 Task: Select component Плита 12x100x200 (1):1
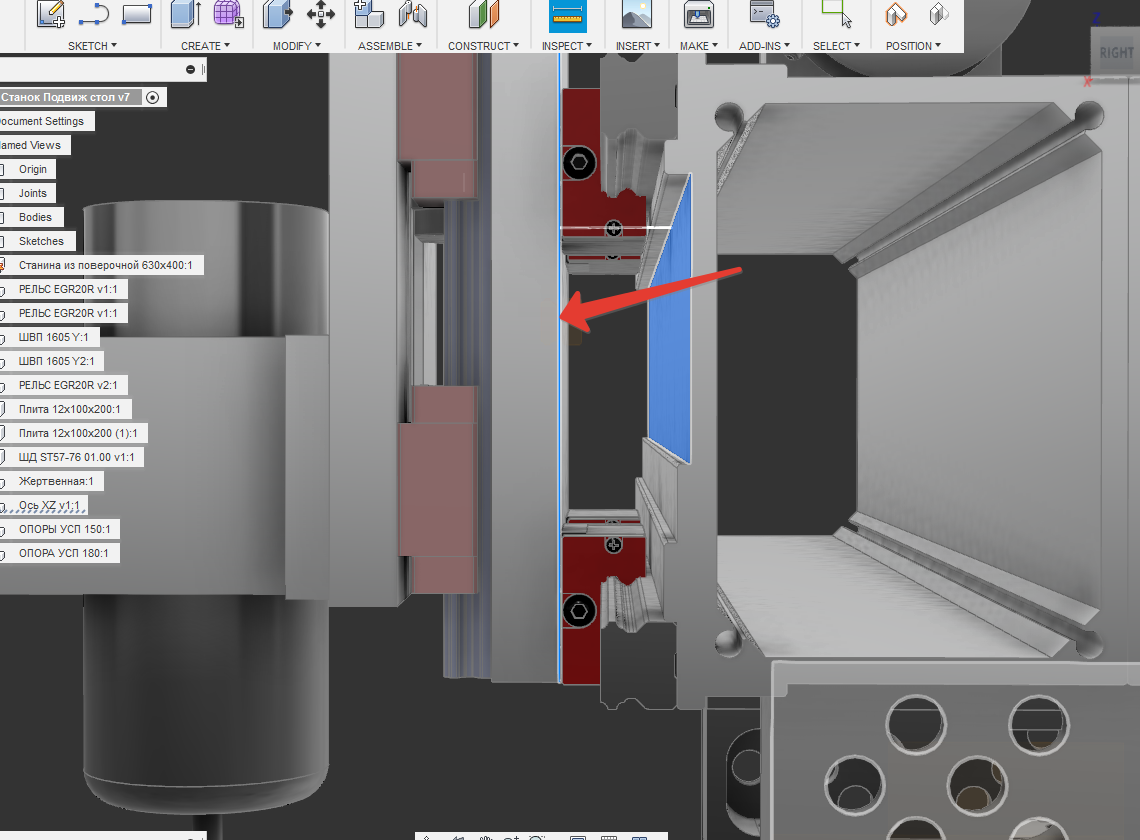click(x=78, y=433)
